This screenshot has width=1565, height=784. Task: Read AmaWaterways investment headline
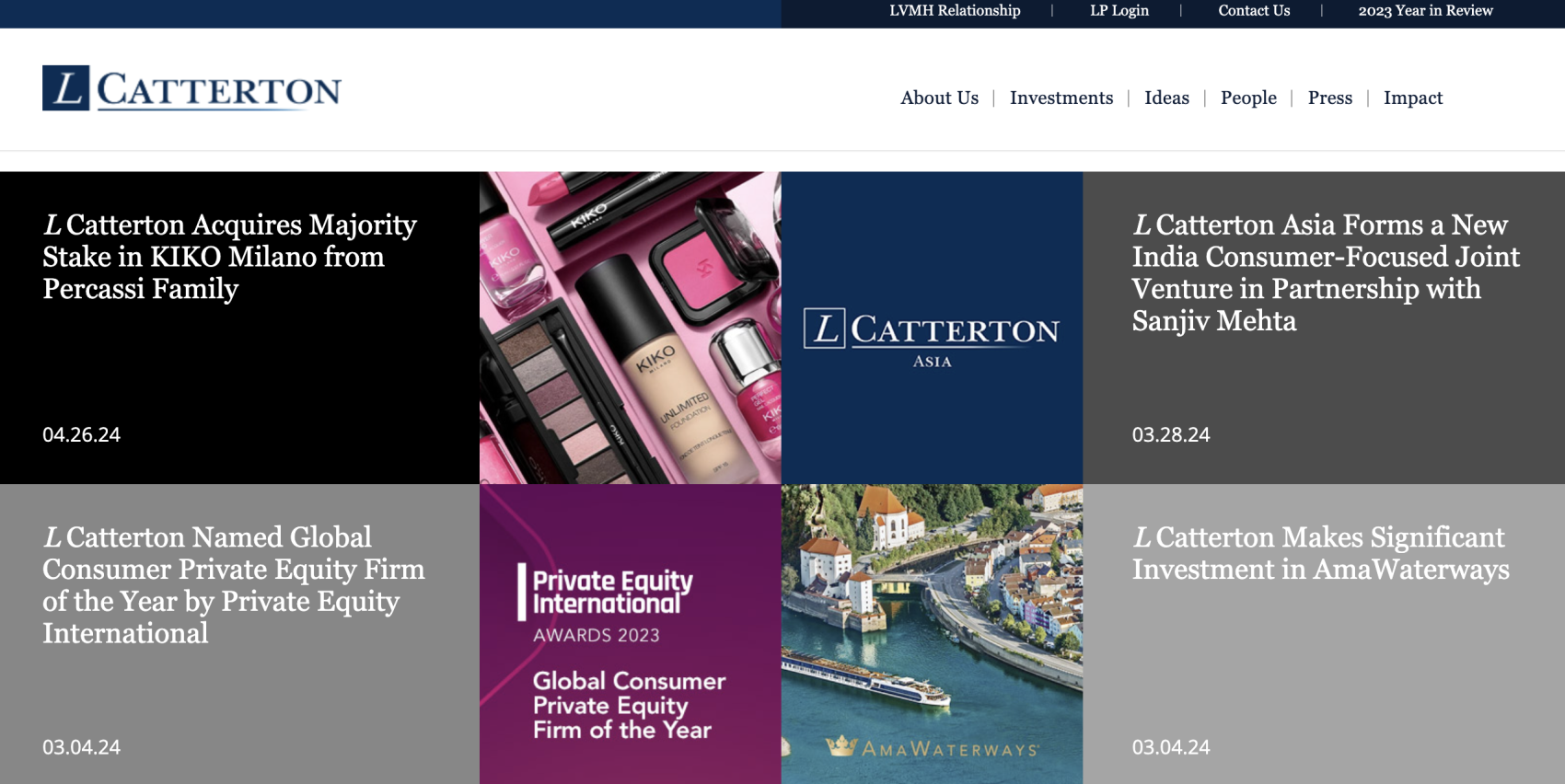pos(1320,553)
